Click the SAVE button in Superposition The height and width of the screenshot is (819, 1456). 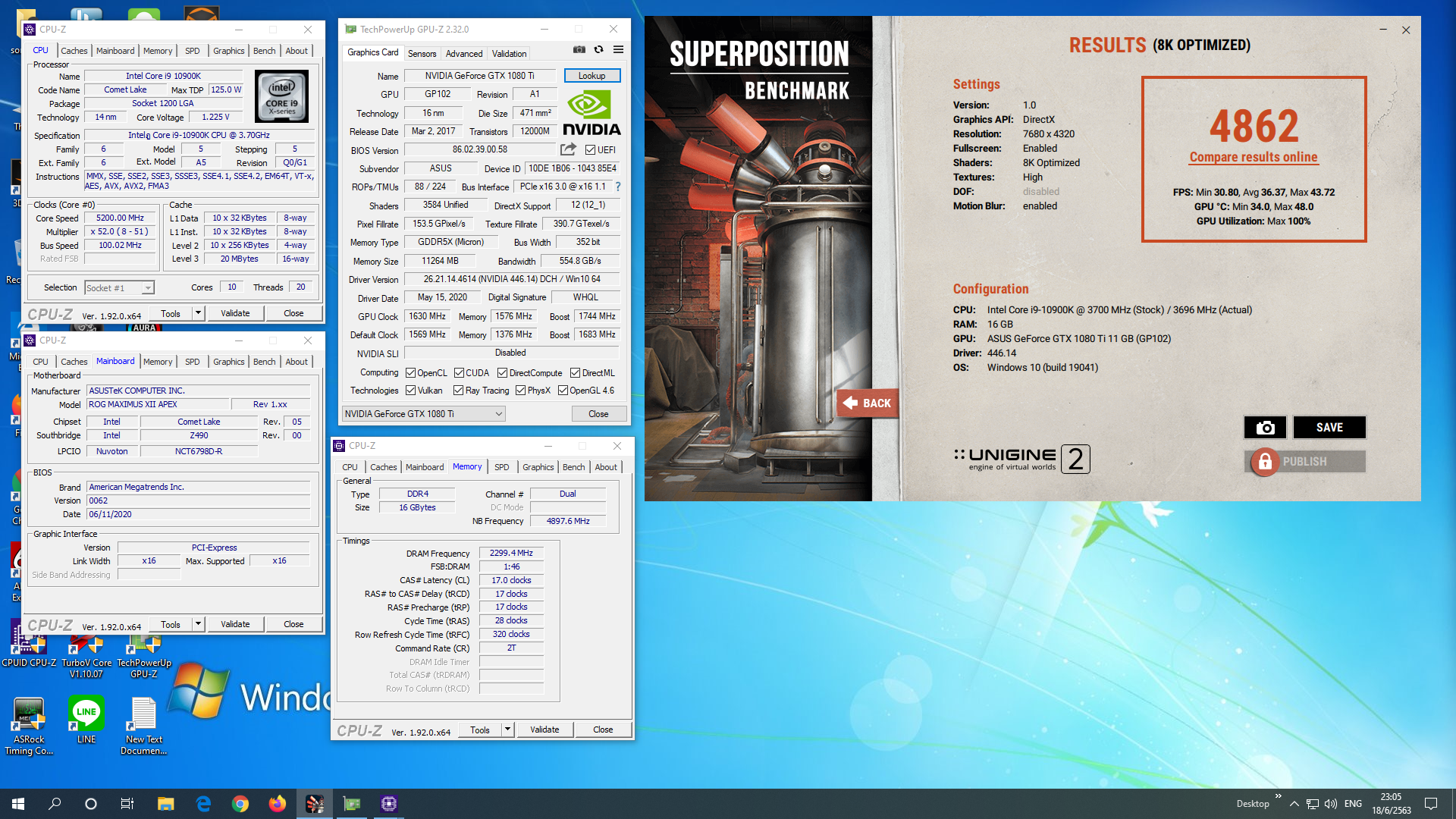1329,428
